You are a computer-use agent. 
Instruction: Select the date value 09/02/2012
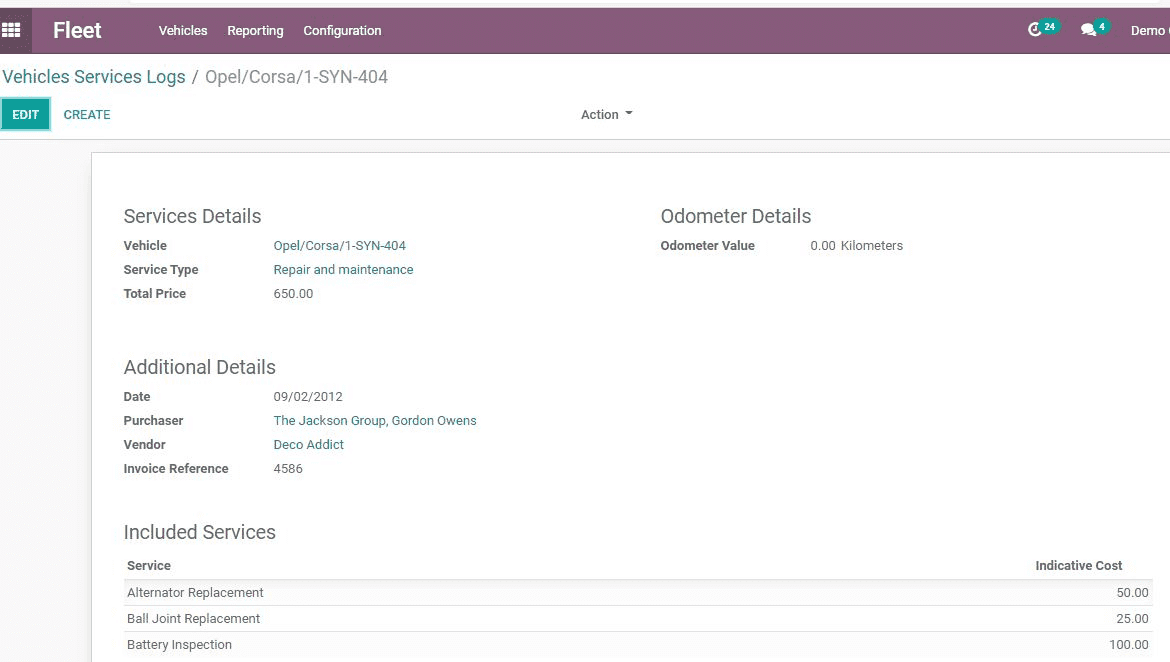(308, 396)
